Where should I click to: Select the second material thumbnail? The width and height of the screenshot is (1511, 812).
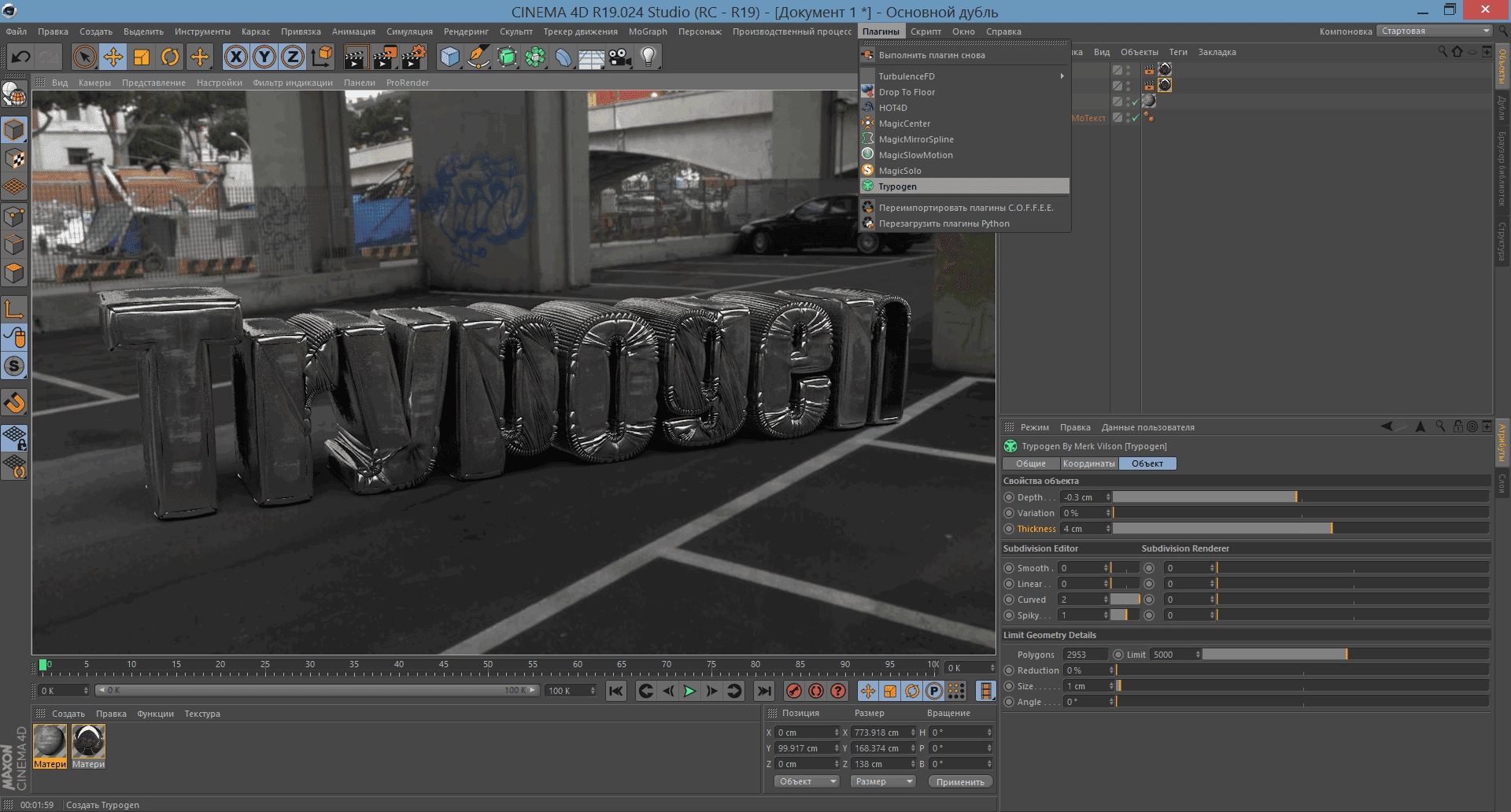click(x=88, y=746)
